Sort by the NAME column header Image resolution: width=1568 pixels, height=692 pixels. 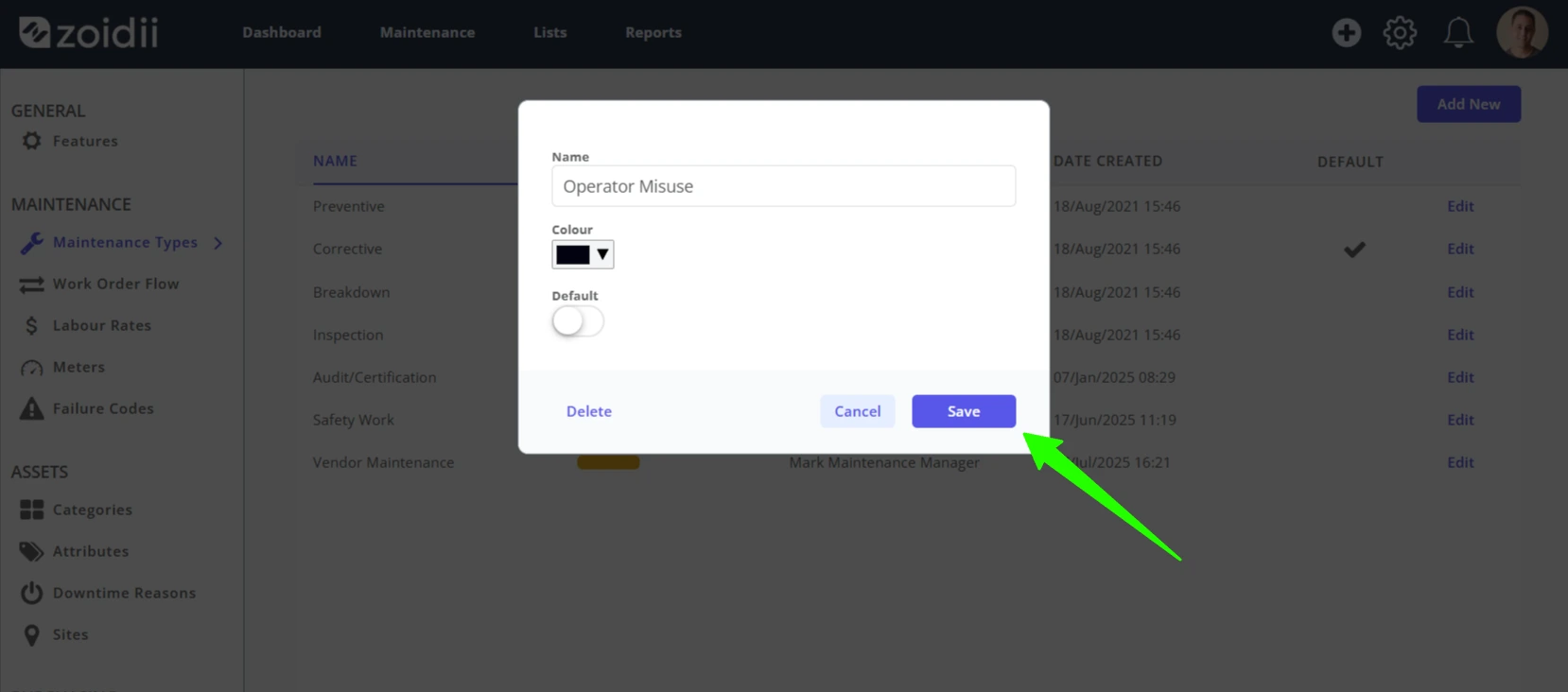pyautogui.click(x=335, y=161)
